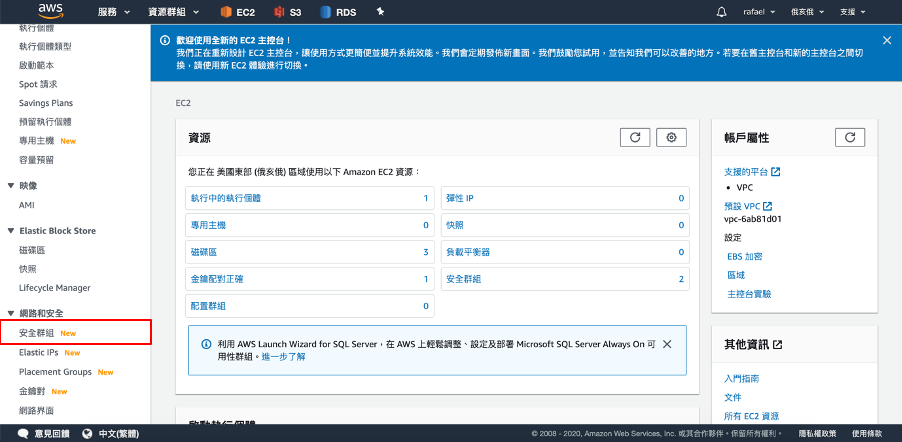
Task: Open the 所有 EC2 資源 link
Action: click(752, 416)
